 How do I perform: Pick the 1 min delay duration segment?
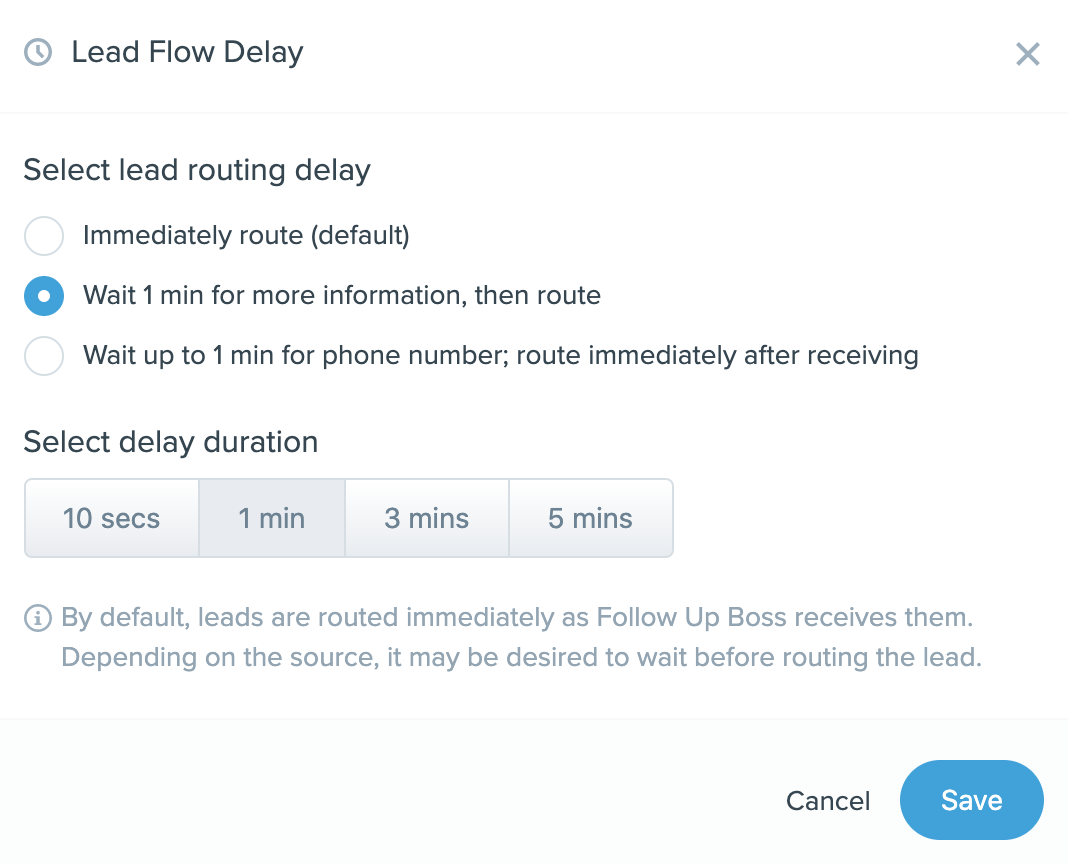(272, 518)
